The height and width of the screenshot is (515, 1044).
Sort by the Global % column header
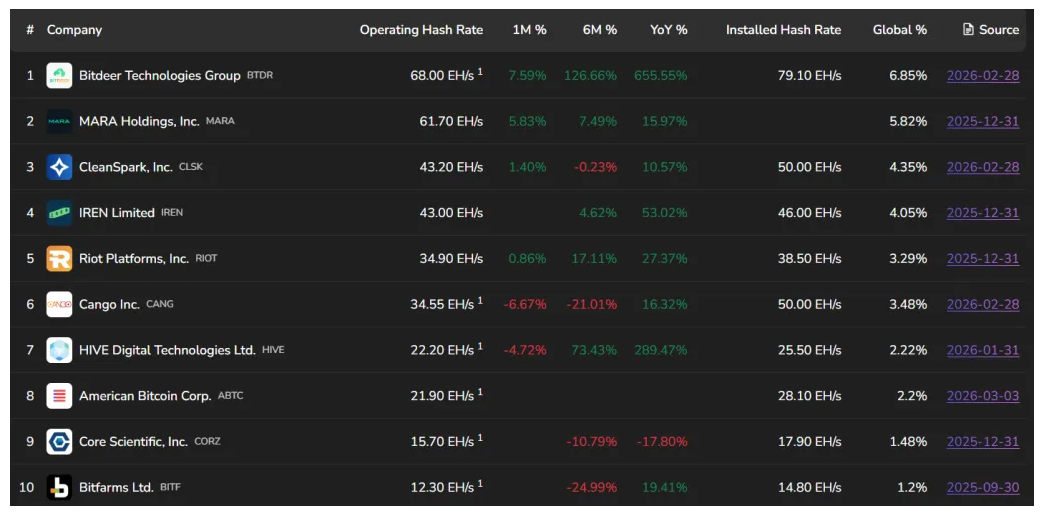[900, 30]
